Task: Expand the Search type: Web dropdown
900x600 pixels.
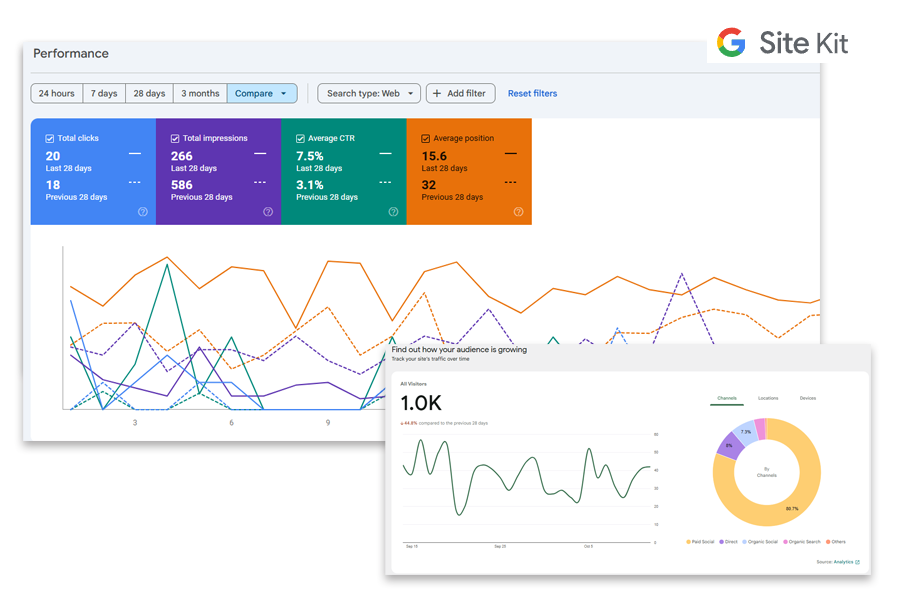Action: [368, 93]
